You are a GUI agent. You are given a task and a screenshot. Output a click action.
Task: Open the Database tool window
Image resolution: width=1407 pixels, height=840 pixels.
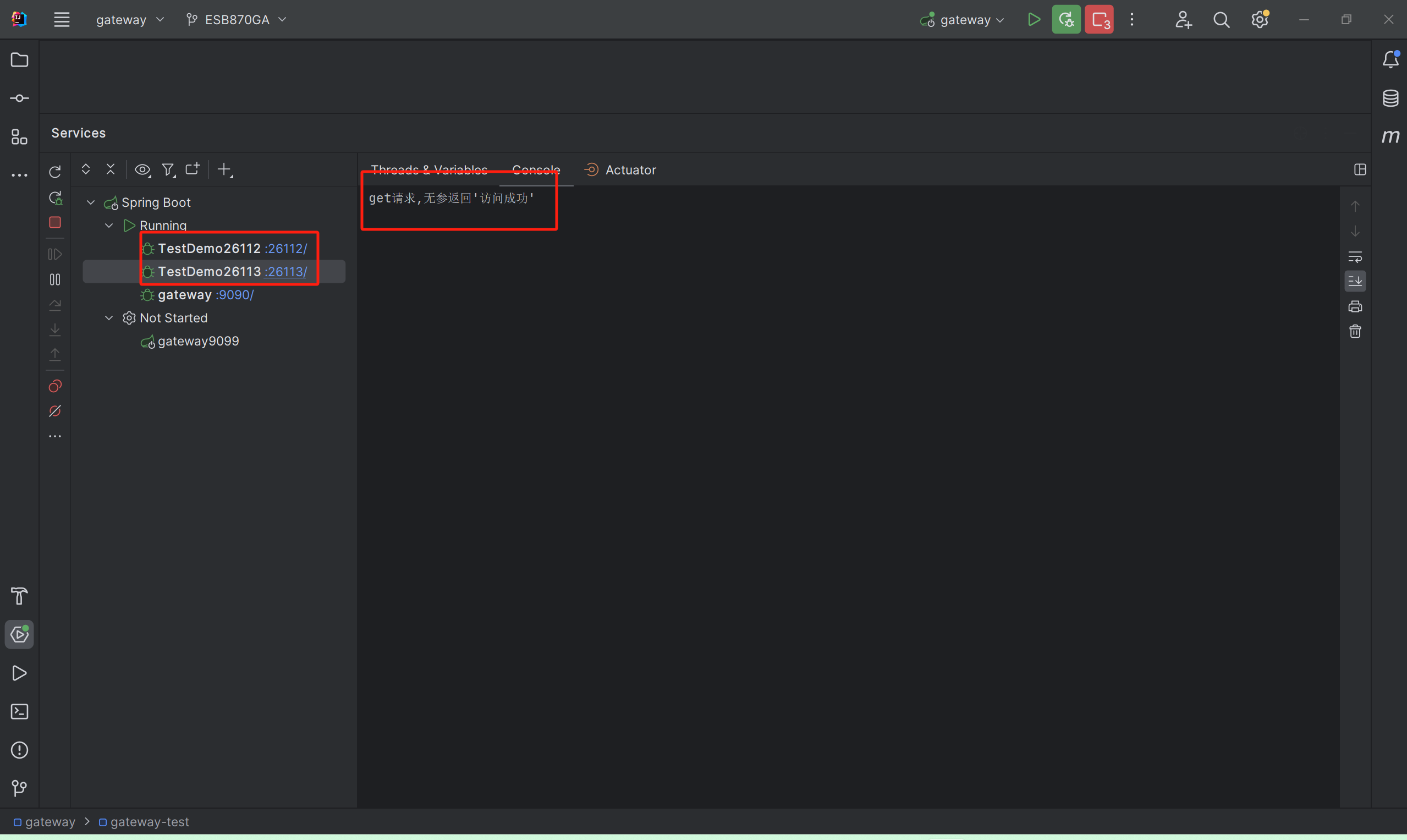1390,98
